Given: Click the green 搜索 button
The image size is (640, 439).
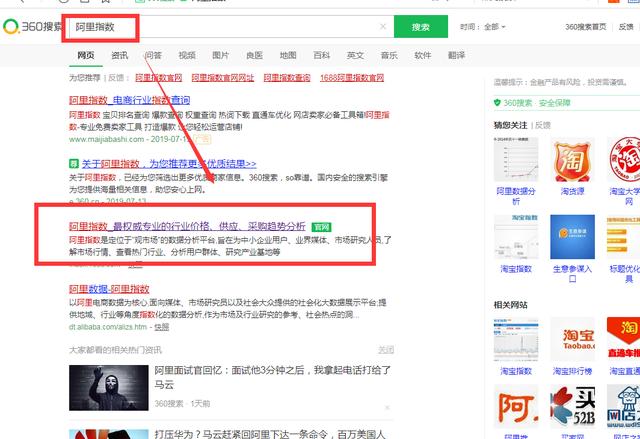Looking at the screenshot, I should 420,27.
